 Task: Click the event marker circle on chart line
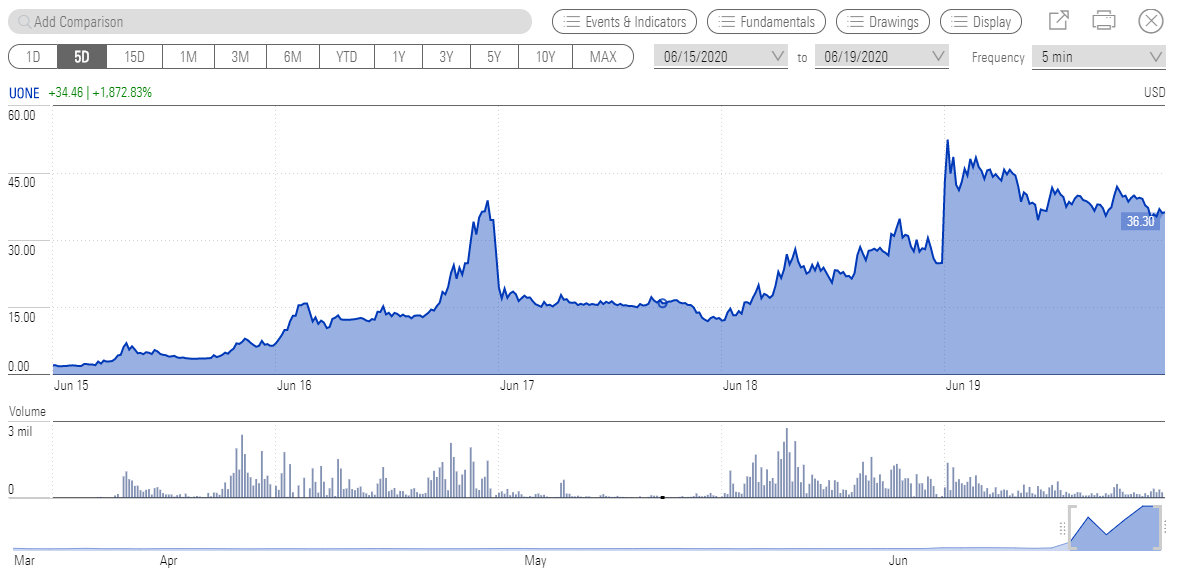click(x=663, y=303)
